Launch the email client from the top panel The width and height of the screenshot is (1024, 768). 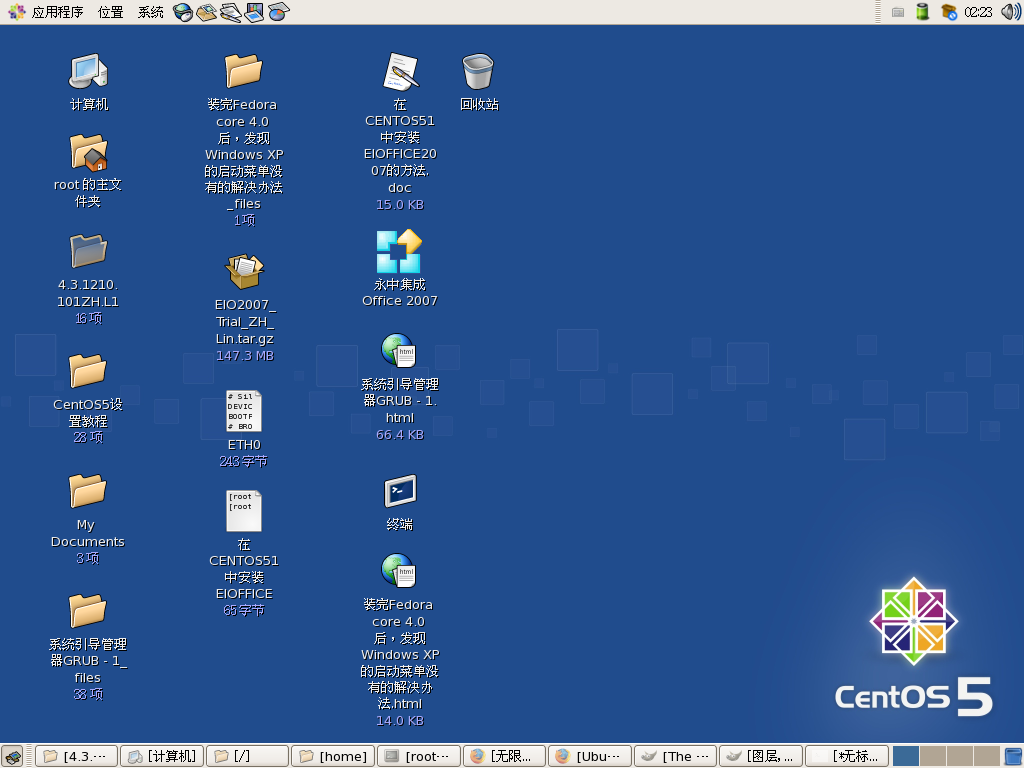coord(206,12)
